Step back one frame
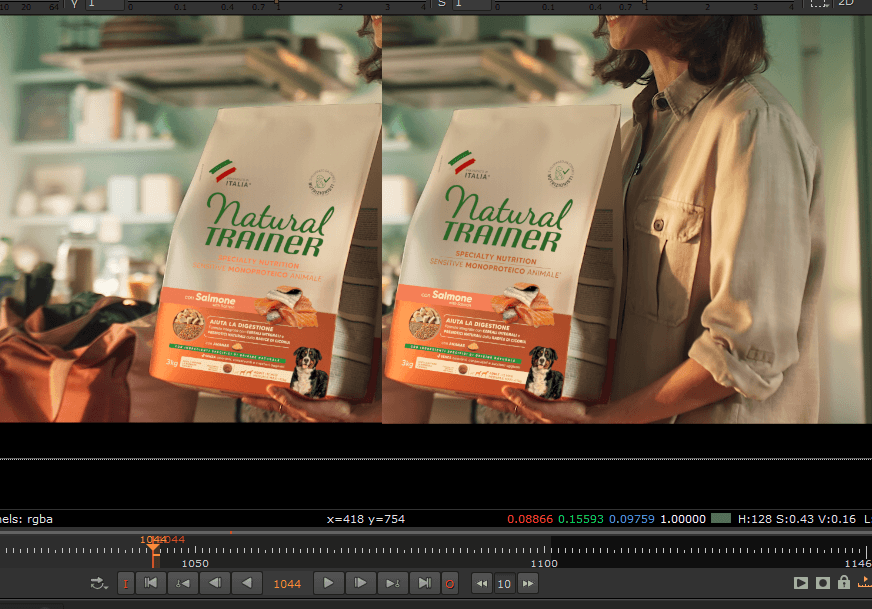The height and width of the screenshot is (609, 872). pos(215,583)
